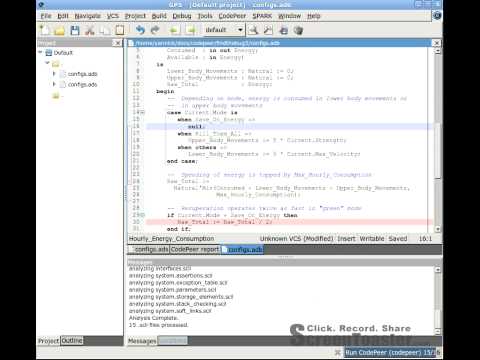Toggle the fold marker on line 29
The image size is (480, 360).
click(x=143, y=215)
